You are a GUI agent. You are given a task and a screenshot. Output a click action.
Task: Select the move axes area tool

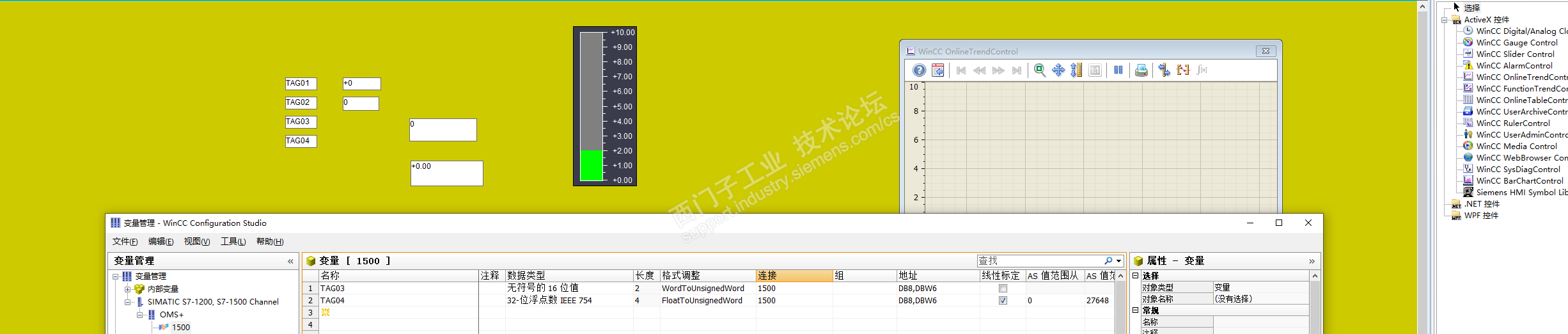coord(1077,70)
